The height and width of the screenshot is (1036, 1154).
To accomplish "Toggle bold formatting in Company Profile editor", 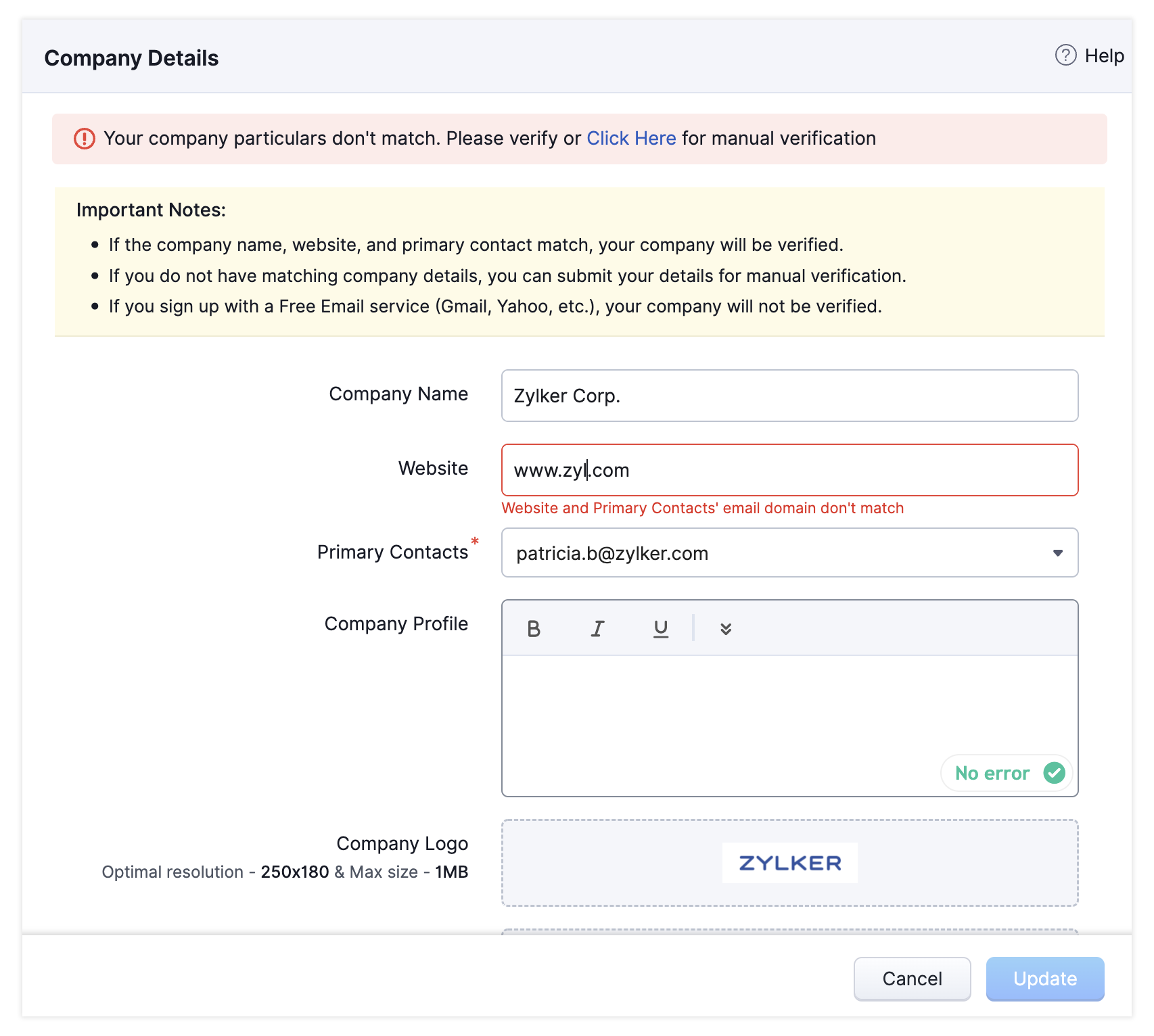I will [534, 629].
